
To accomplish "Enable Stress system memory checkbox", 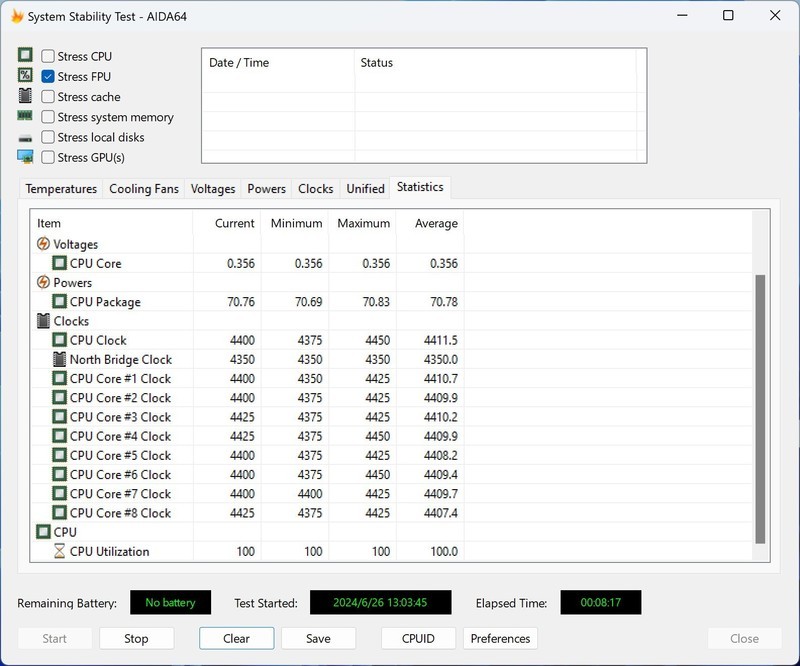I will (48, 117).
